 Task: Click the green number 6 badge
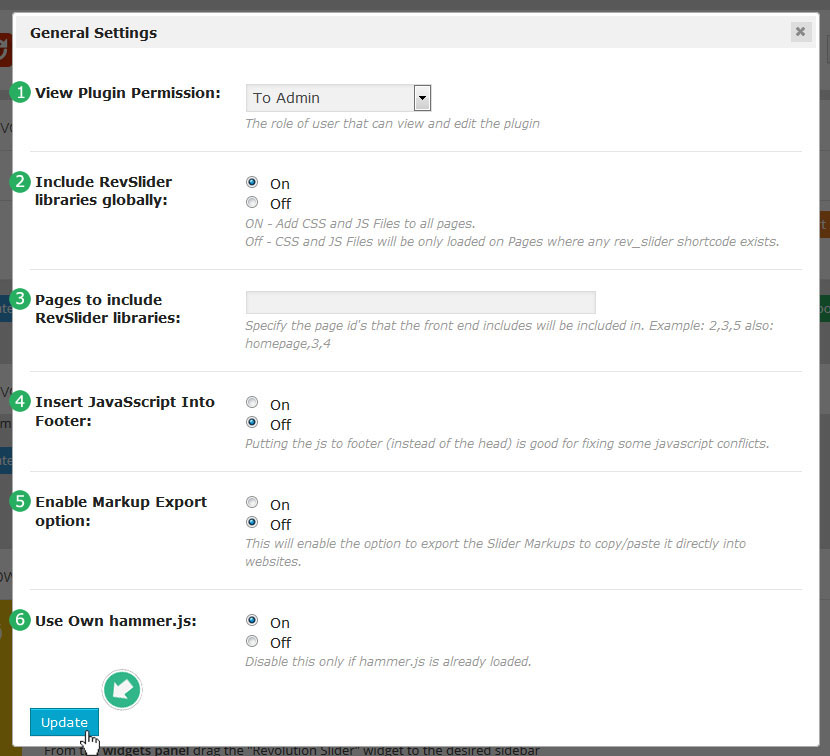[x=20, y=620]
